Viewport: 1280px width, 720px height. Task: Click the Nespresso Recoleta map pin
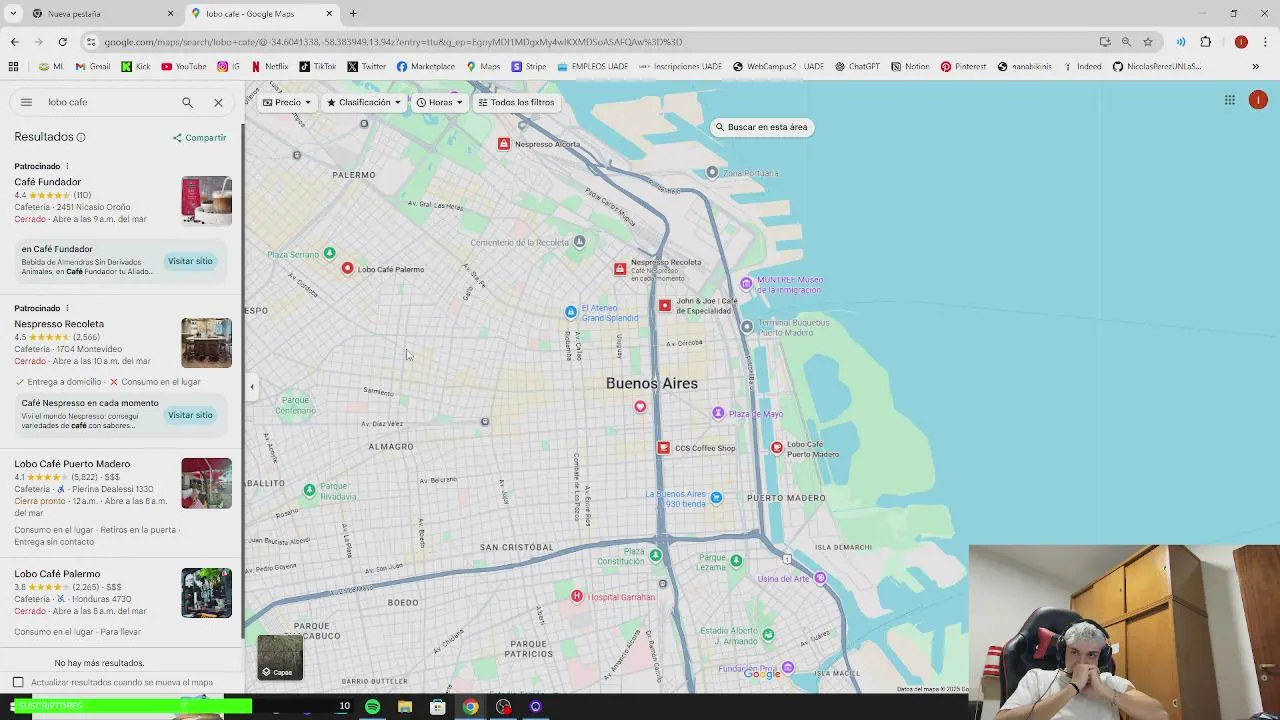620,268
